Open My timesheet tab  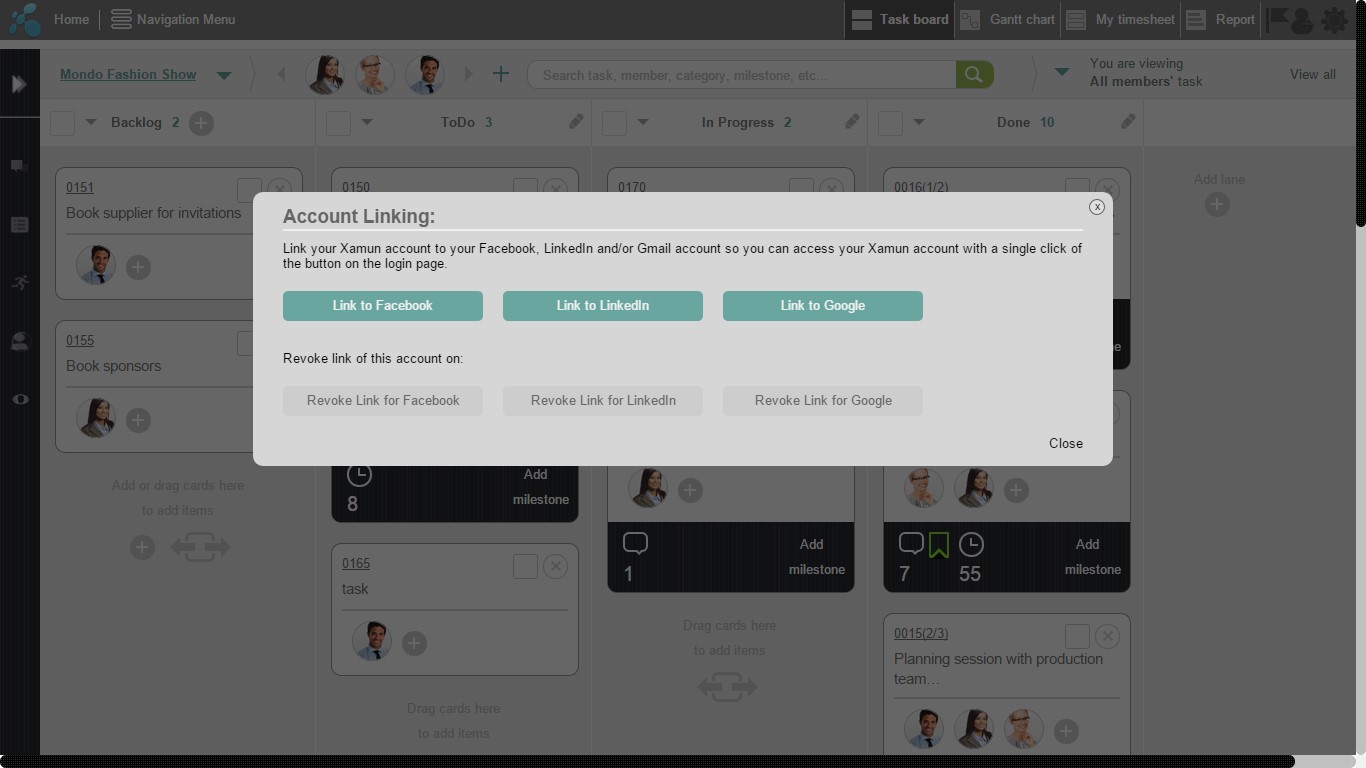coord(1121,19)
